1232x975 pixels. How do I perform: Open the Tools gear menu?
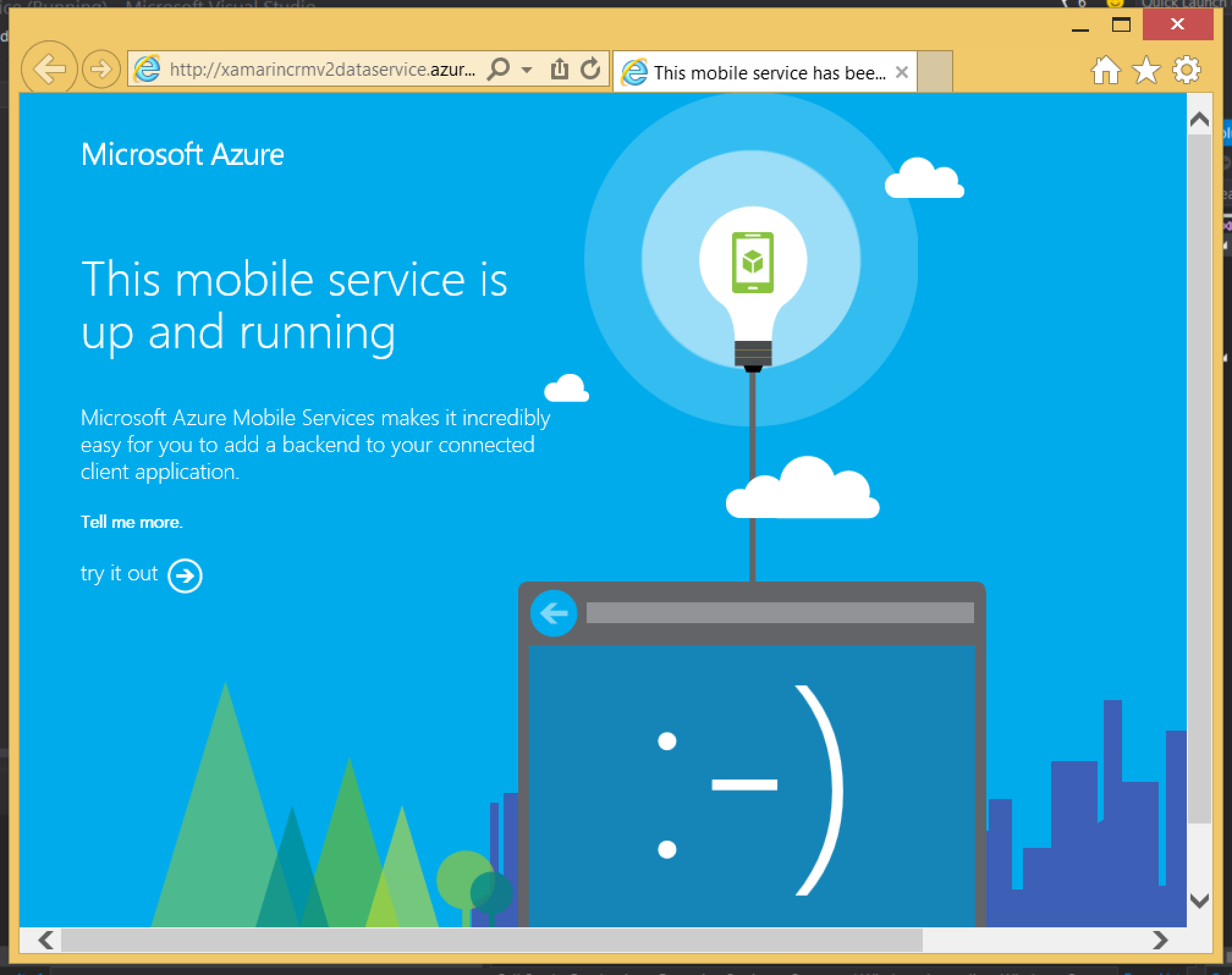point(1187,70)
